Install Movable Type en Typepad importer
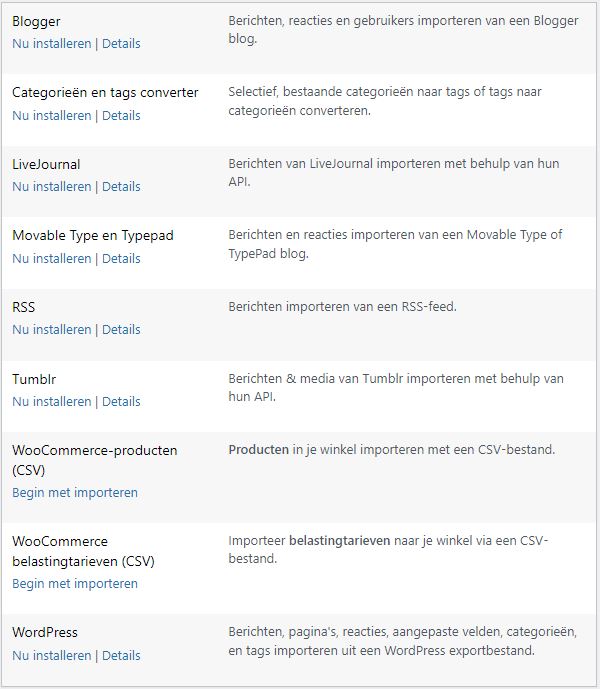This screenshot has width=600, height=689. click(51, 258)
